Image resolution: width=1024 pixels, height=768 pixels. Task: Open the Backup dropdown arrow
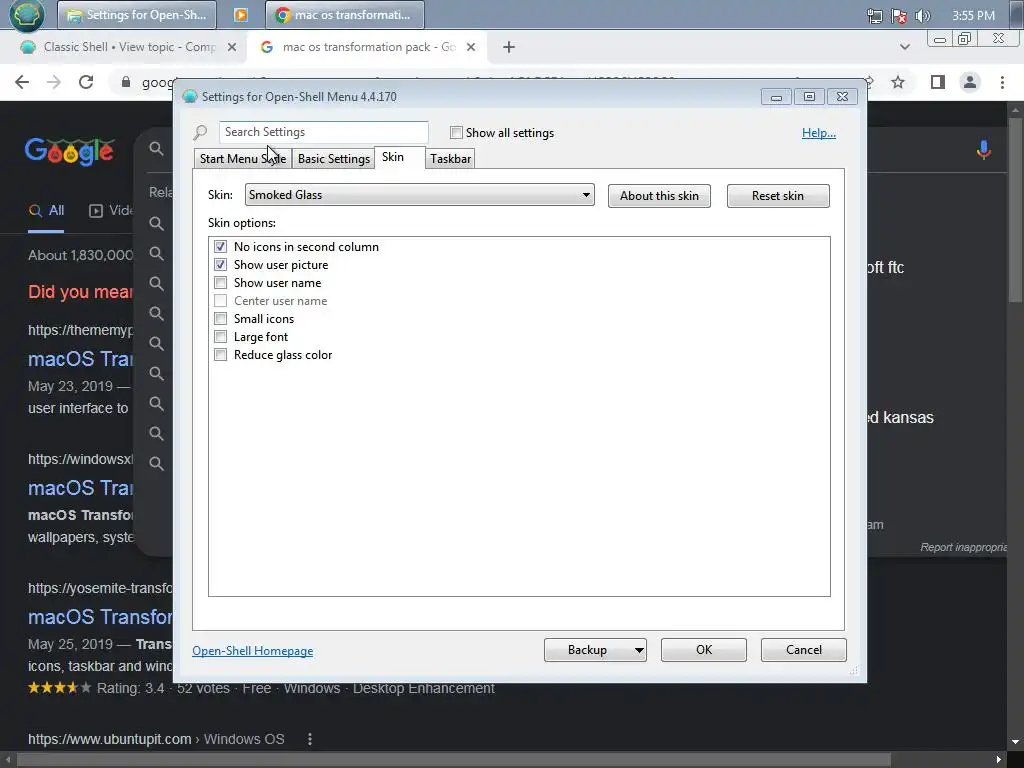[639, 650]
